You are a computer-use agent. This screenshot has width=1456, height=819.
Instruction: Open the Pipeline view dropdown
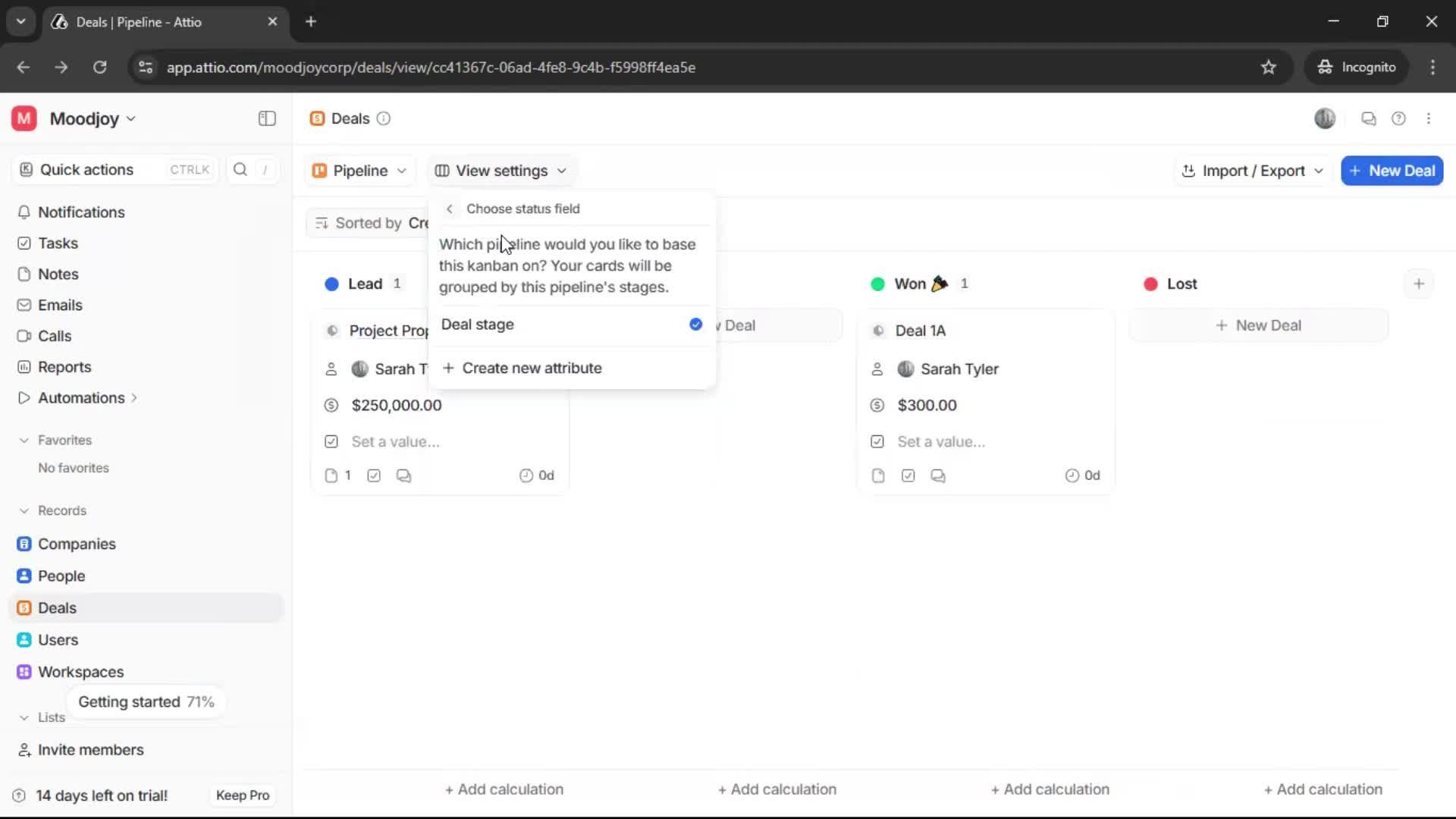coord(359,171)
